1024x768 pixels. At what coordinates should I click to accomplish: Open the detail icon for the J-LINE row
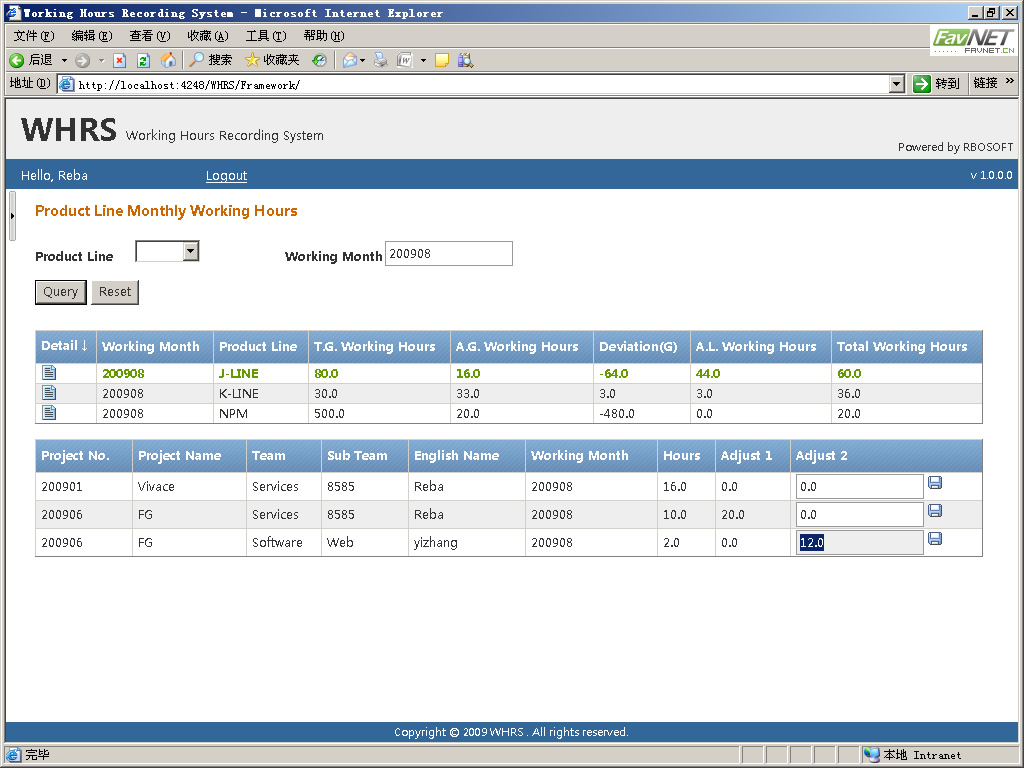[49, 372]
